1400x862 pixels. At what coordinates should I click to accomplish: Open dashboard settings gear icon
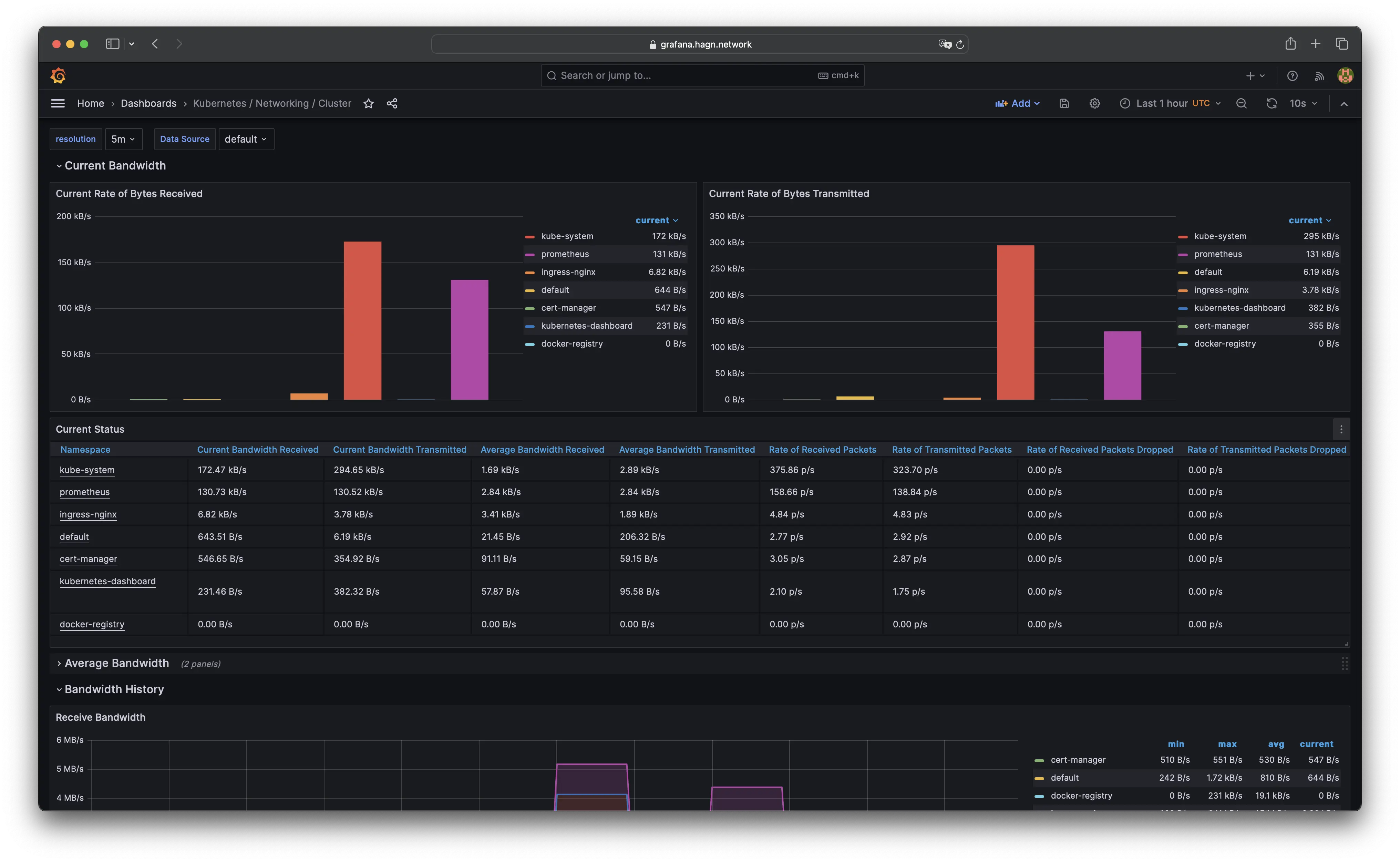click(1094, 103)
